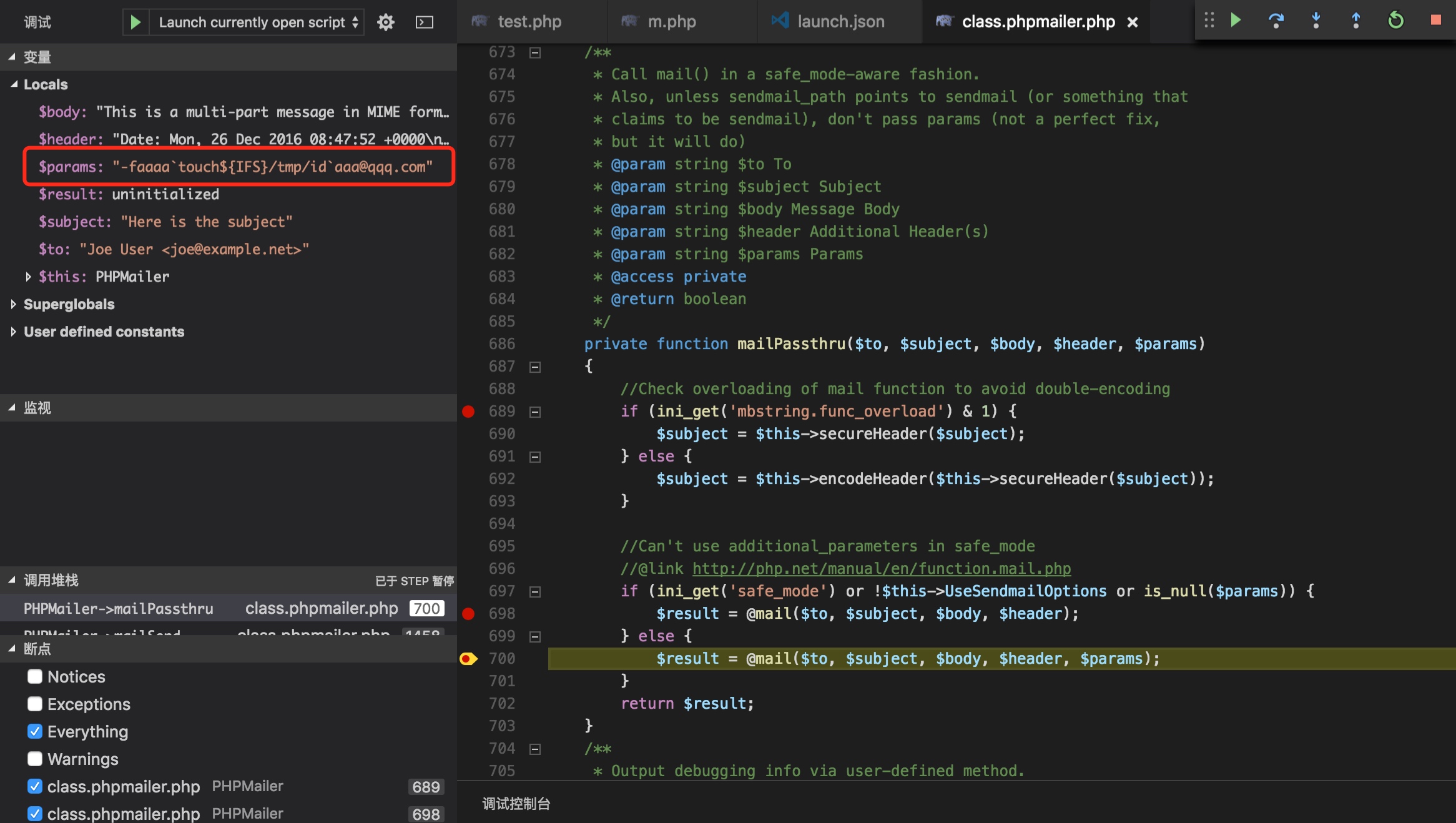Image resolution: width=1456 pixels, height=823 pixels.
Task: Step over in the debug toolbar
Action: (x=1276, y=20)
